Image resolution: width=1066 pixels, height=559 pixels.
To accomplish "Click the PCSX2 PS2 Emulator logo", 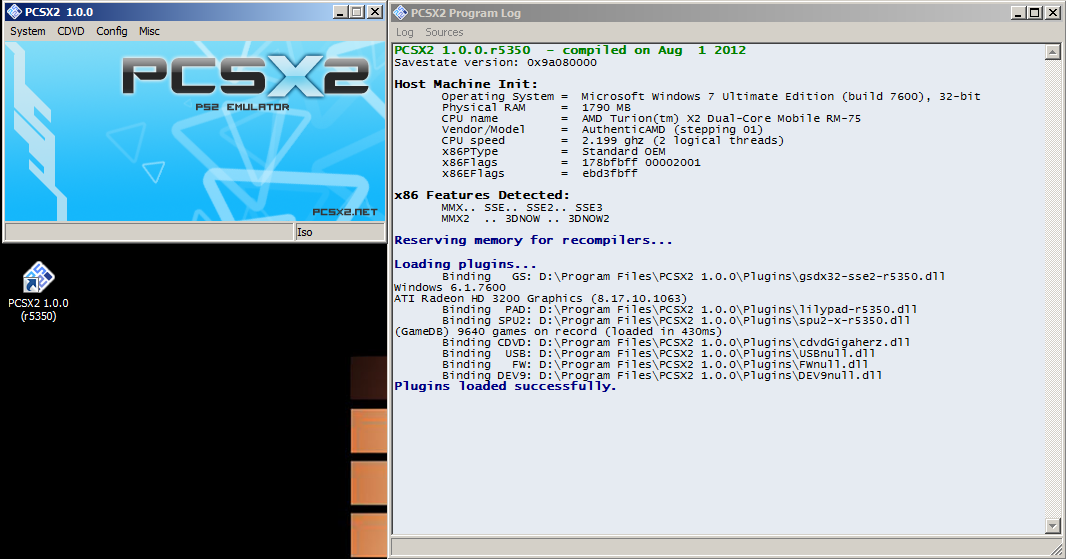I will (x=245, y=83).
